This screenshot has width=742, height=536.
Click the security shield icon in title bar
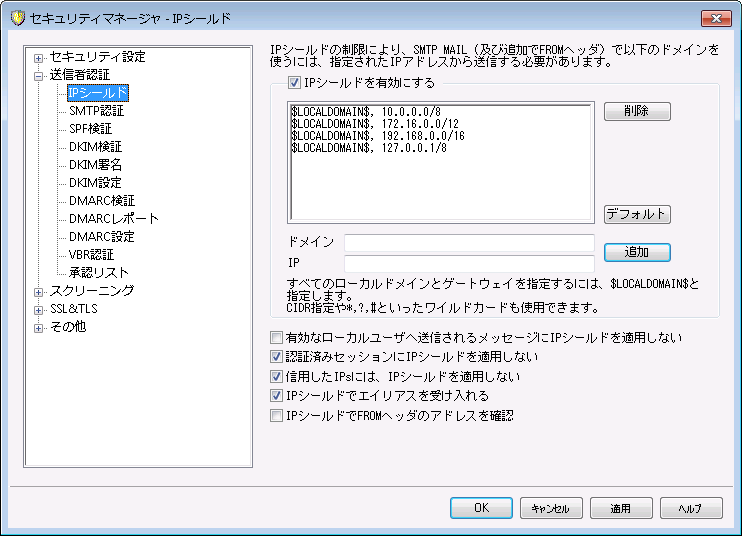17,17
